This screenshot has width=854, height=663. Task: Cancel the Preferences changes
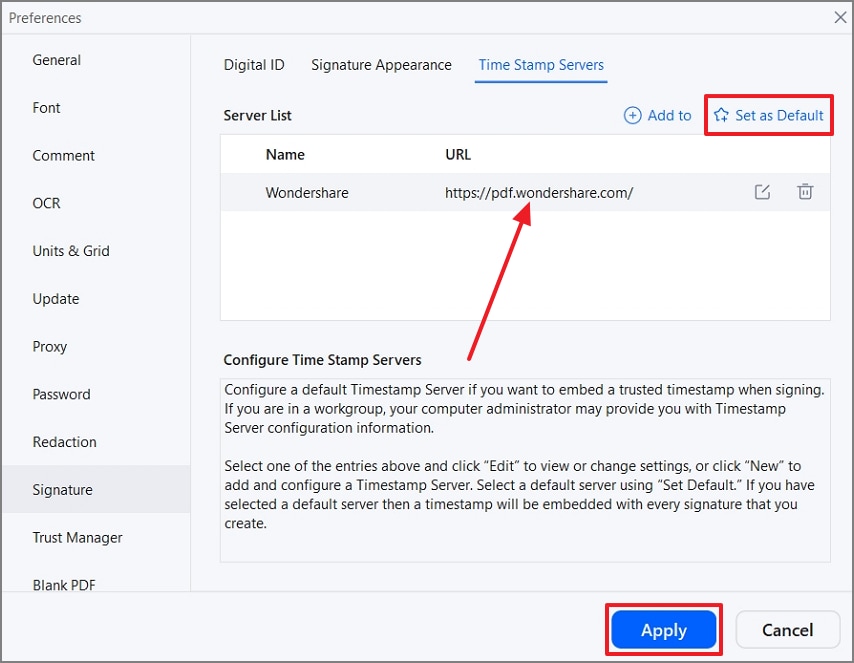pyautogui.click(x=787, y=630)
